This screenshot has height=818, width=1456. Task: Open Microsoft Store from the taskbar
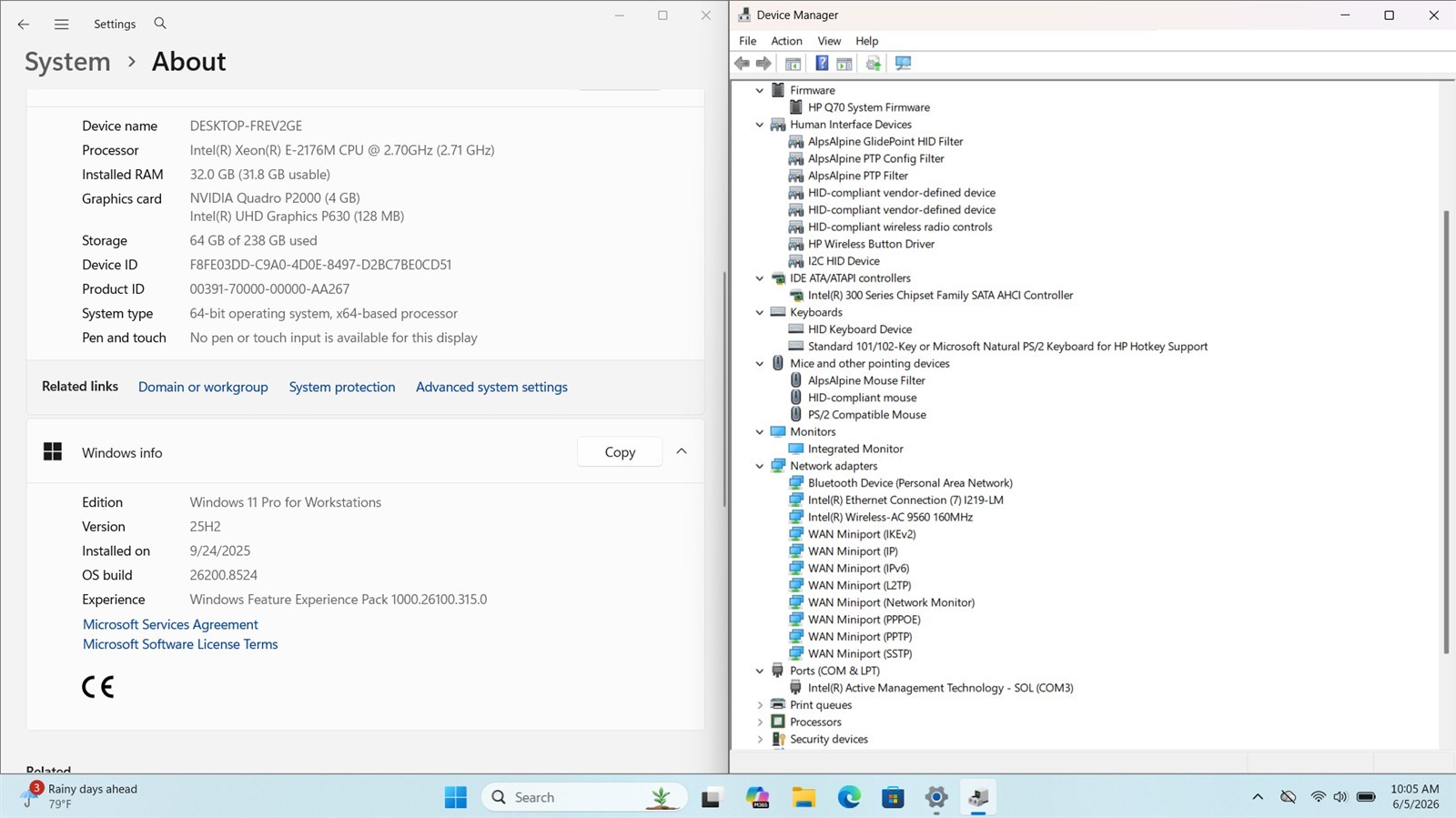(x=893, y=798)
